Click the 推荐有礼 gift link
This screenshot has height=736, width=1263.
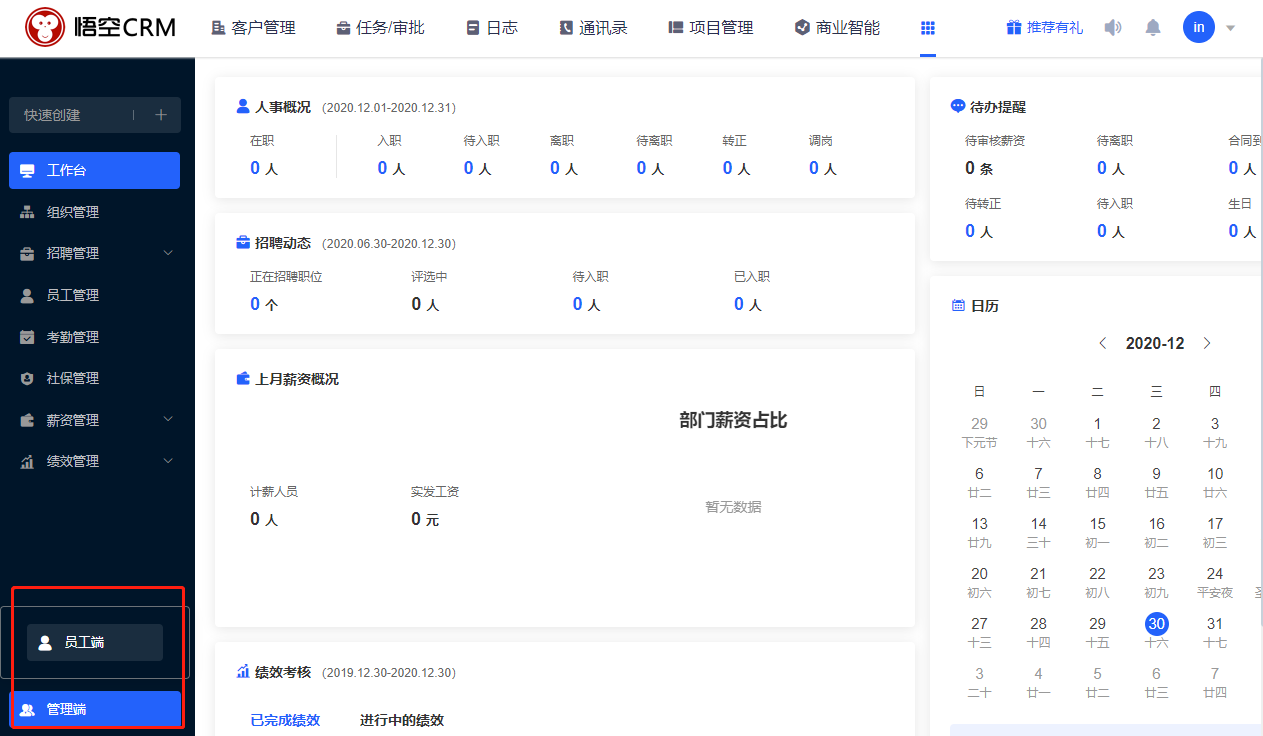(1044, 28)
